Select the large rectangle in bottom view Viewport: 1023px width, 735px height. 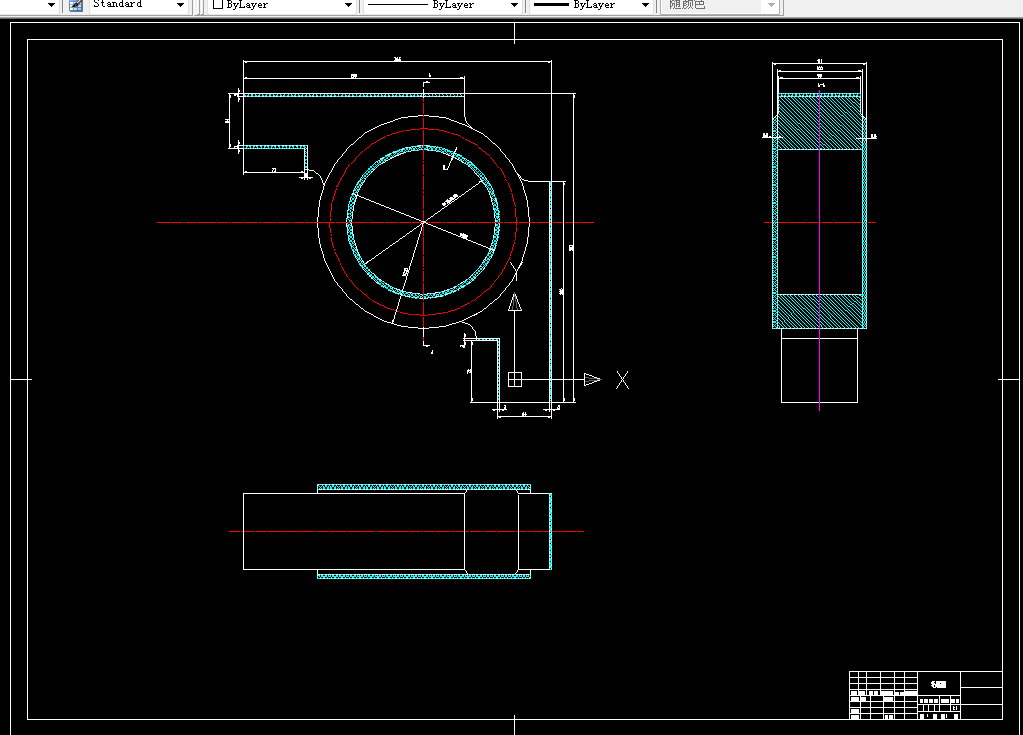(x=354, y=531)
